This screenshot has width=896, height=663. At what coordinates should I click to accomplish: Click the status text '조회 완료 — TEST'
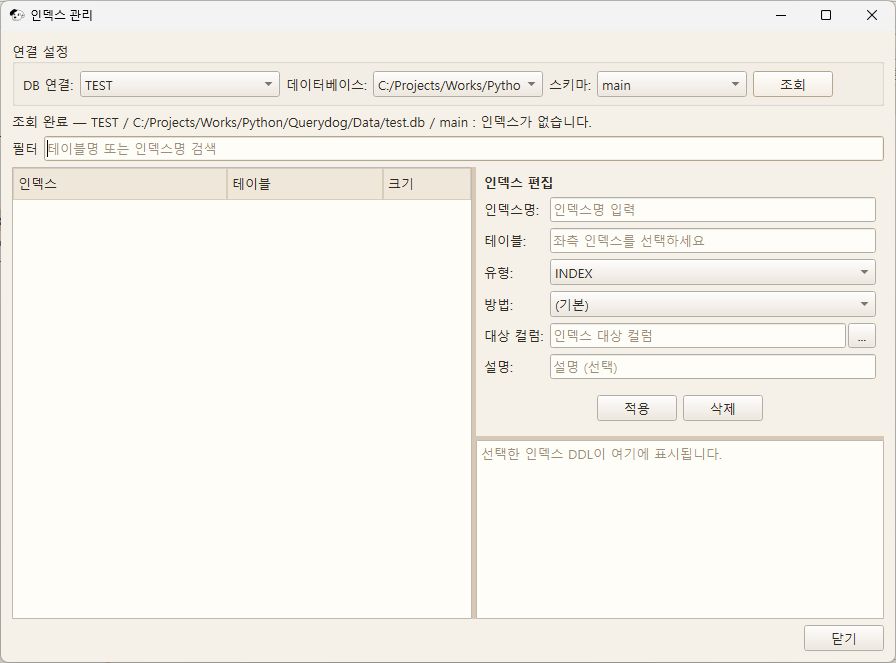(x=65, y=122)
